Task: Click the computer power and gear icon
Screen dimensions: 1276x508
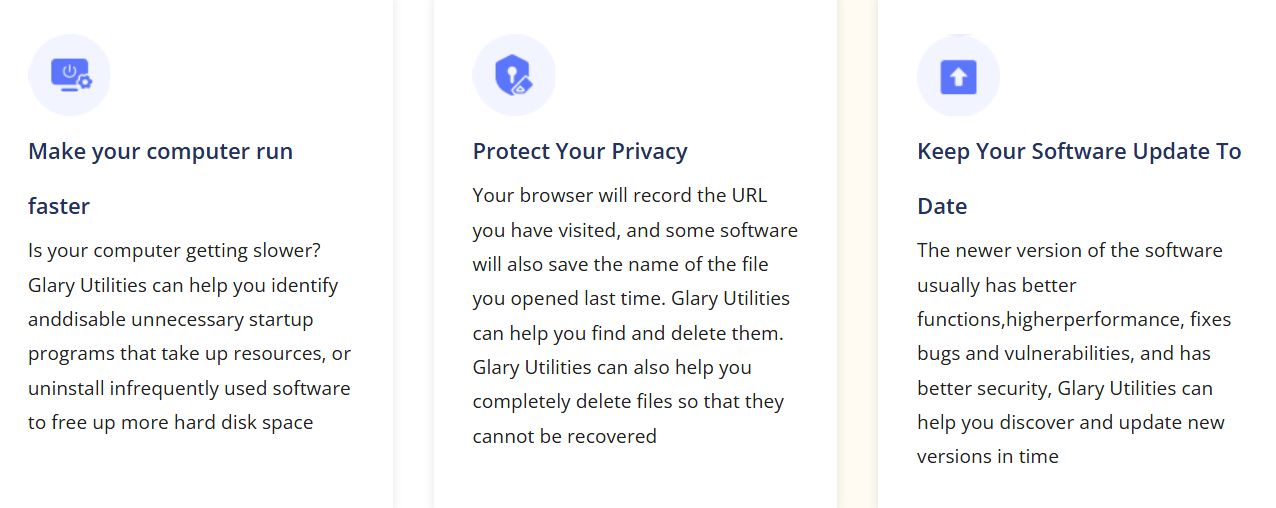Action: [69, 76]
